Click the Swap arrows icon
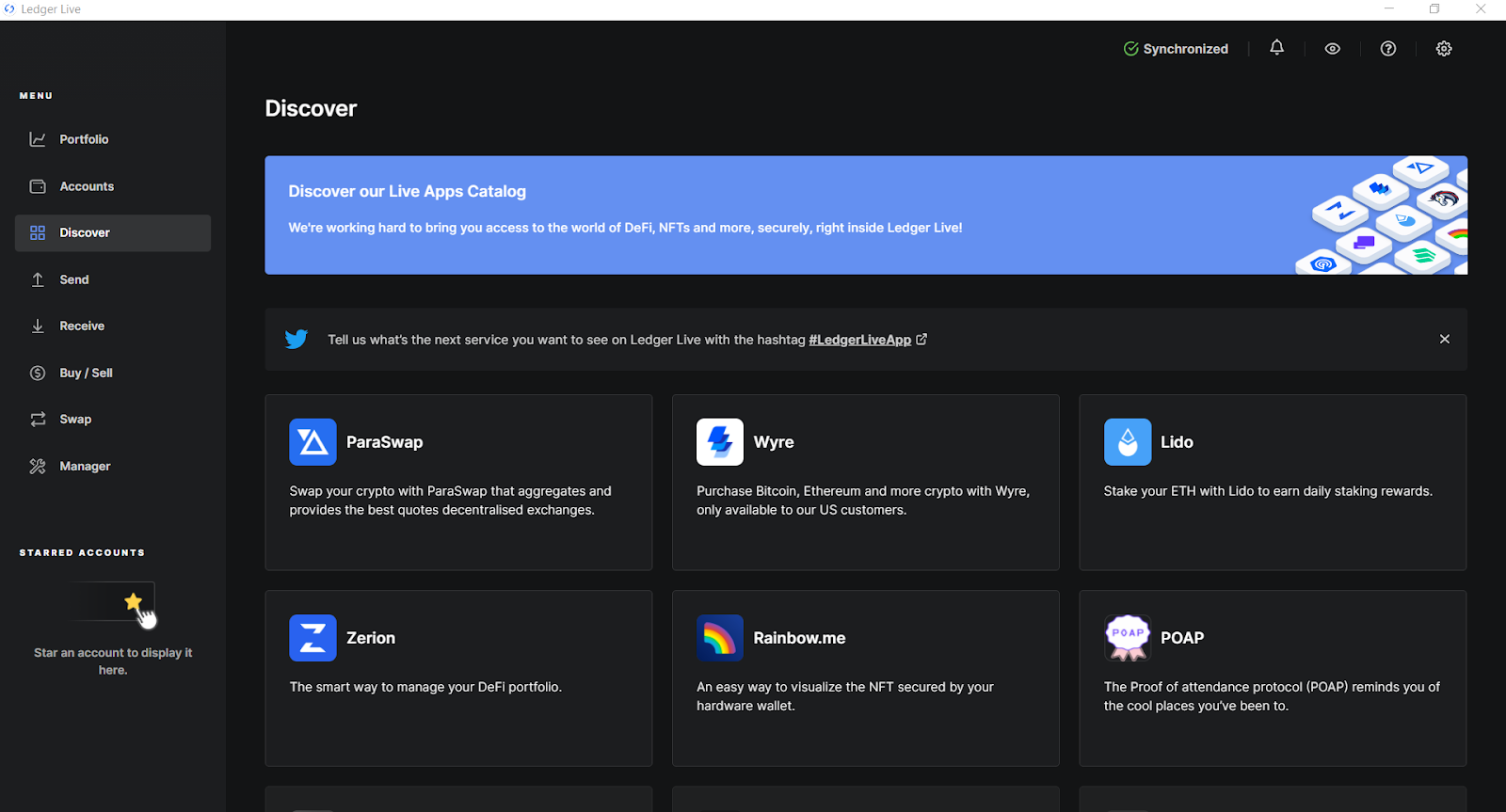The height and width of the screenshot is (812, 1506). pos(38,419)
